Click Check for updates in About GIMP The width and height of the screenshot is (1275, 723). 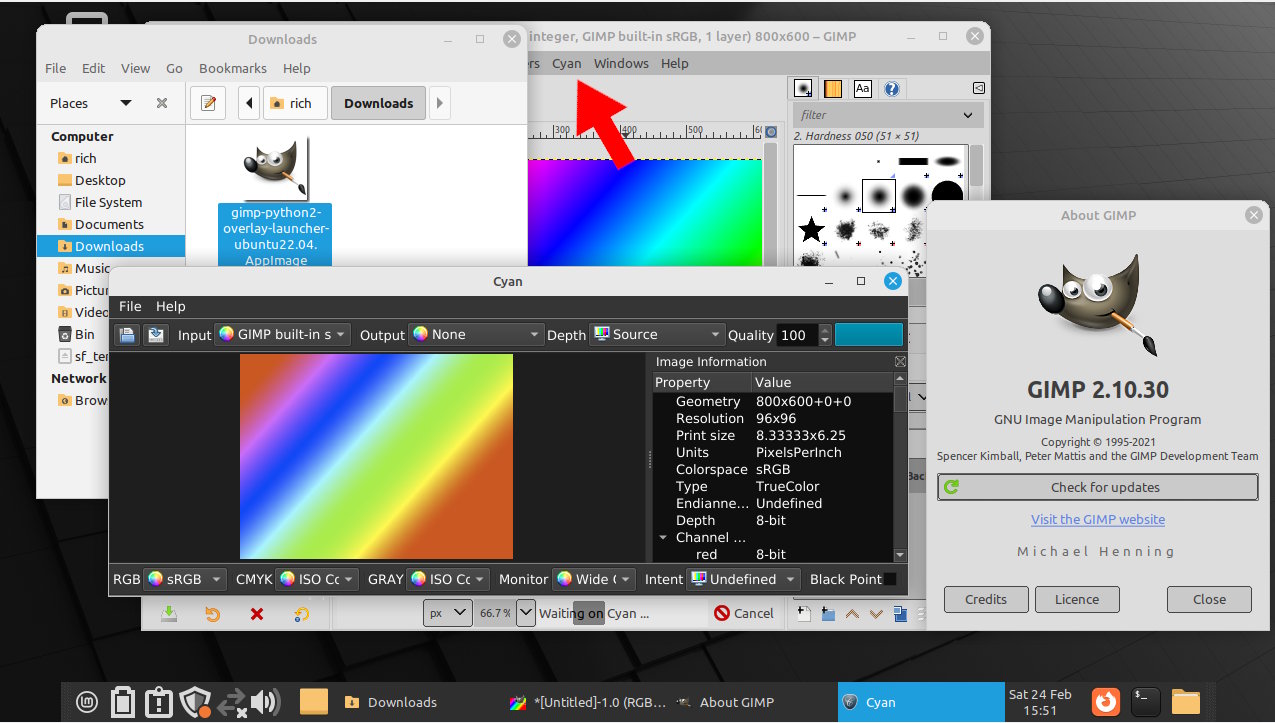[1097, 487]
